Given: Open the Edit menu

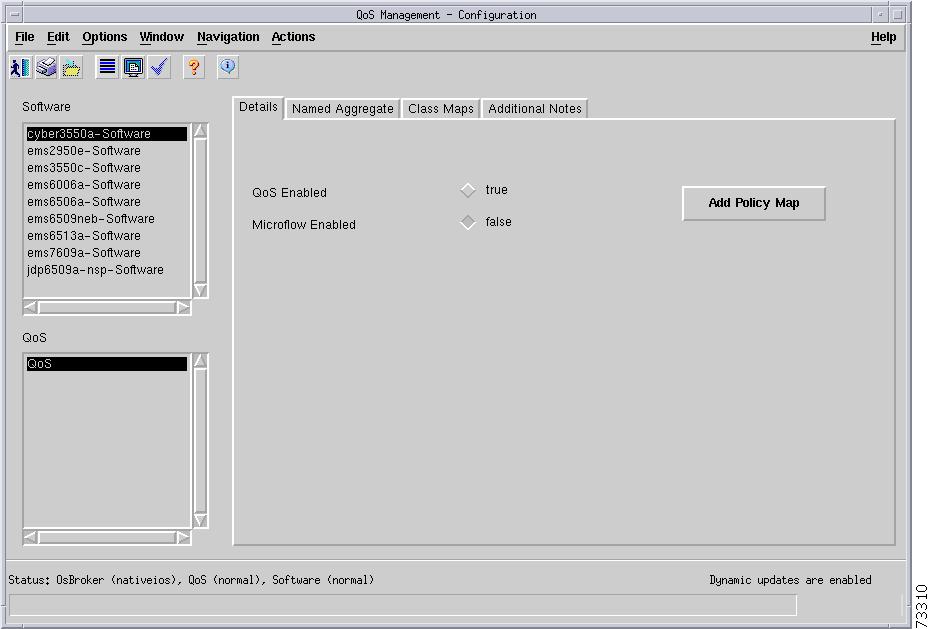Looking at the screenshot, I should coord(58,37).
